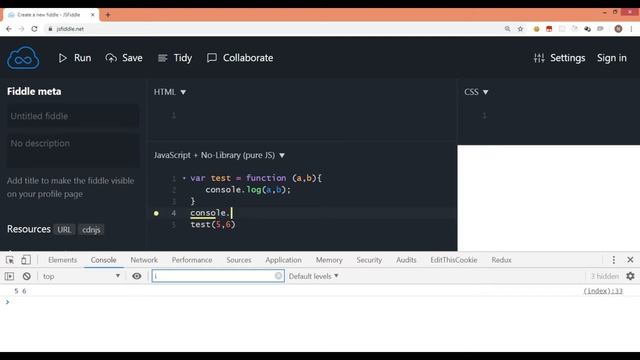Open Default levels dropdown

[313, 276]
